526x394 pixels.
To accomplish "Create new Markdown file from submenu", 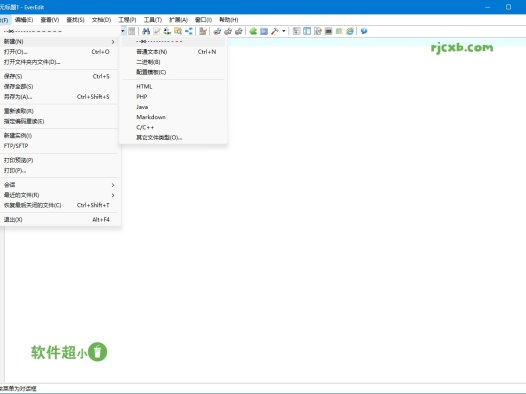I will click(173, 117).
